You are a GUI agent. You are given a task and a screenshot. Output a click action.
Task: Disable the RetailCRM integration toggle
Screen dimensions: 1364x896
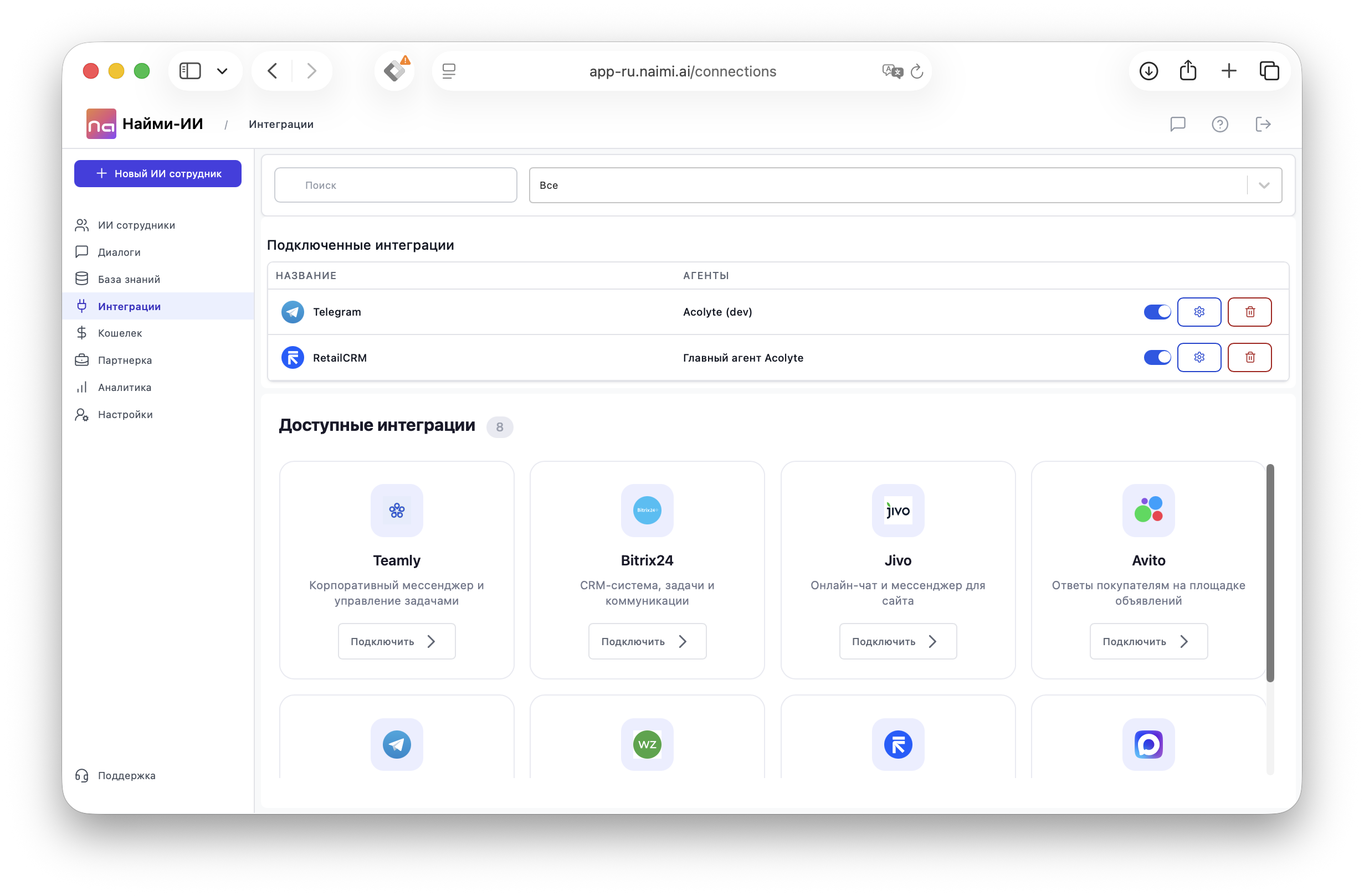pyautogui.click(x=1157, y=358)
